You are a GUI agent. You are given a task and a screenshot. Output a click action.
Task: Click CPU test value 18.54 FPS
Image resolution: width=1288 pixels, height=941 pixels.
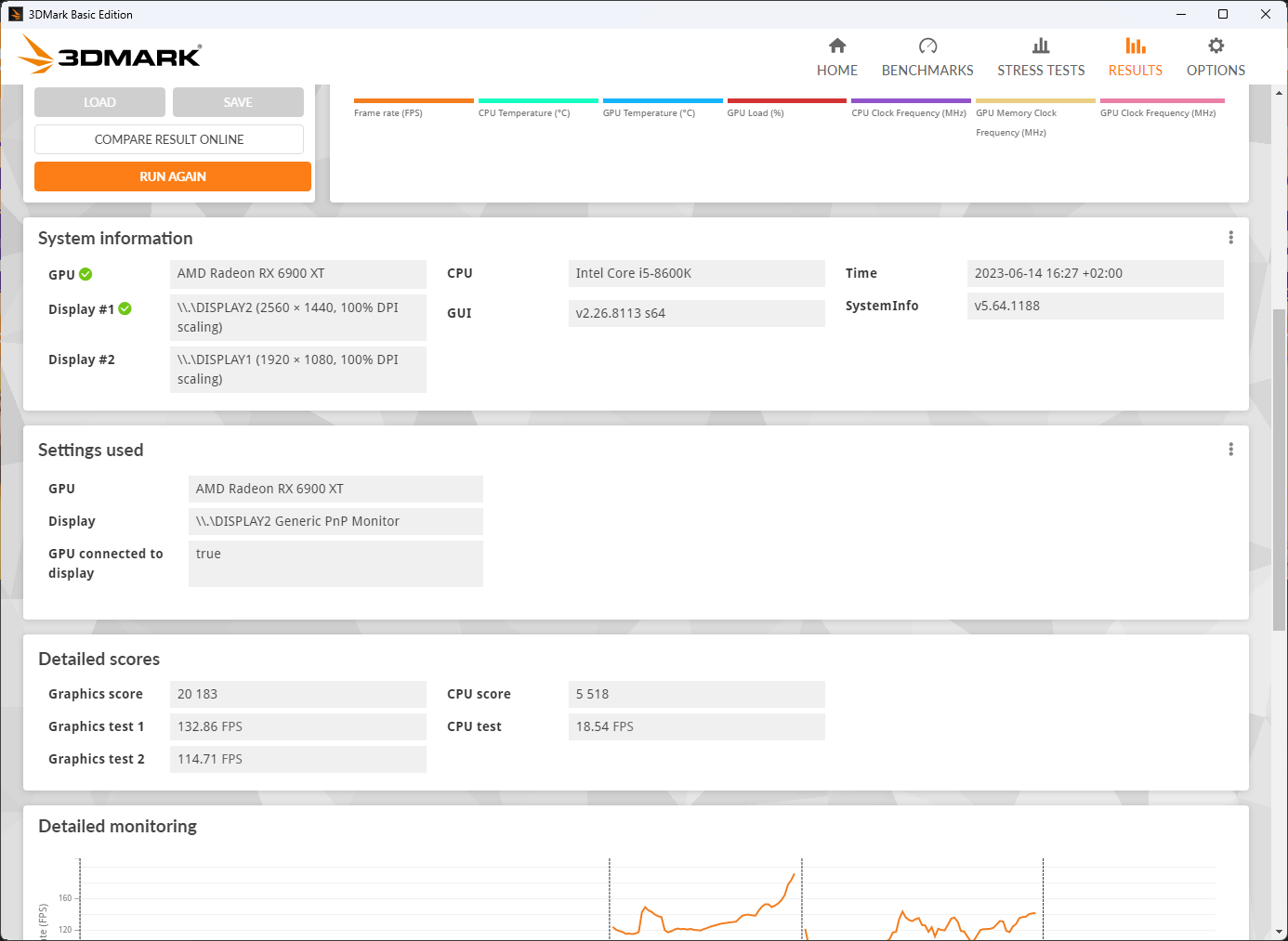[x=697, y=726]
